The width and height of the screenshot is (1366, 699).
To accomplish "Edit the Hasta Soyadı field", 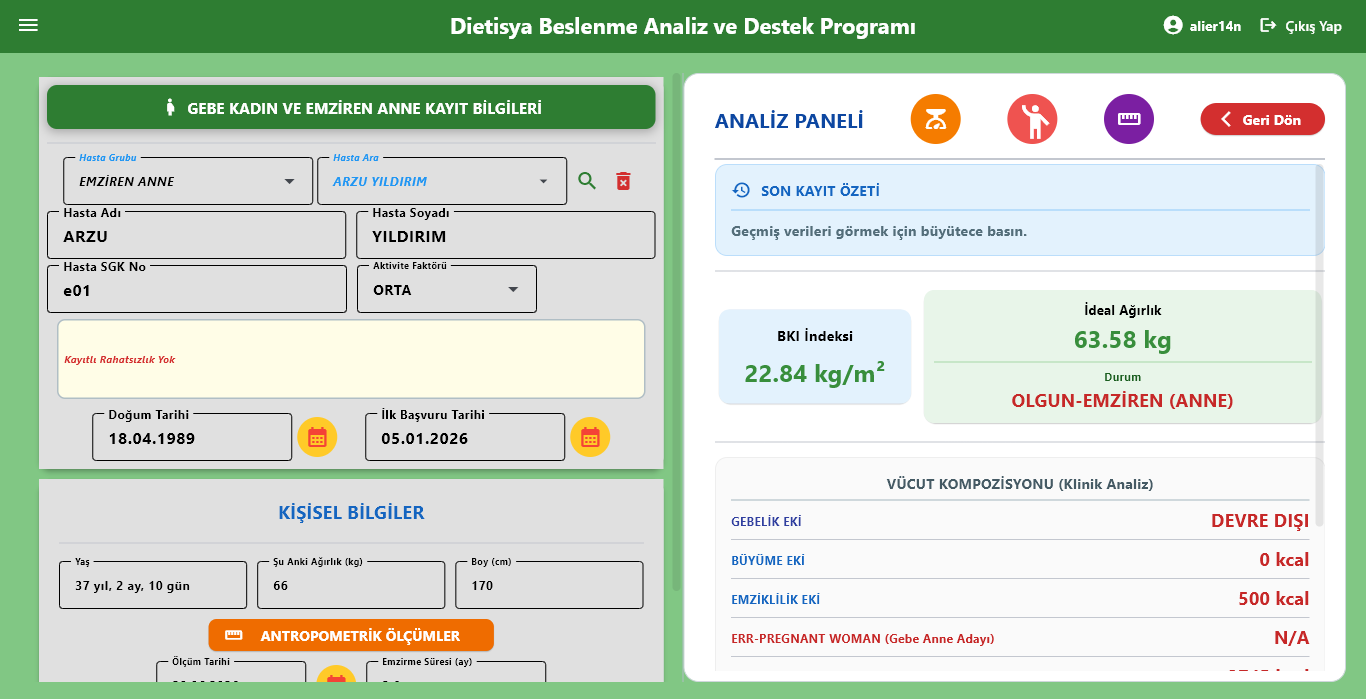I will click(x=506, y=236).
